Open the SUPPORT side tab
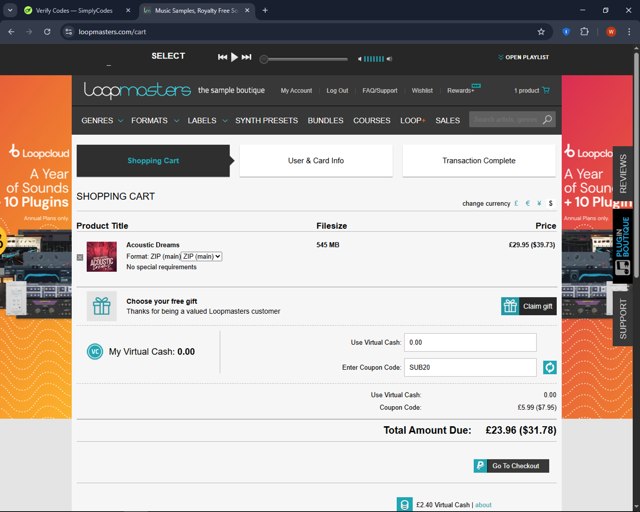640x512 pixels. tap(623, 319)
